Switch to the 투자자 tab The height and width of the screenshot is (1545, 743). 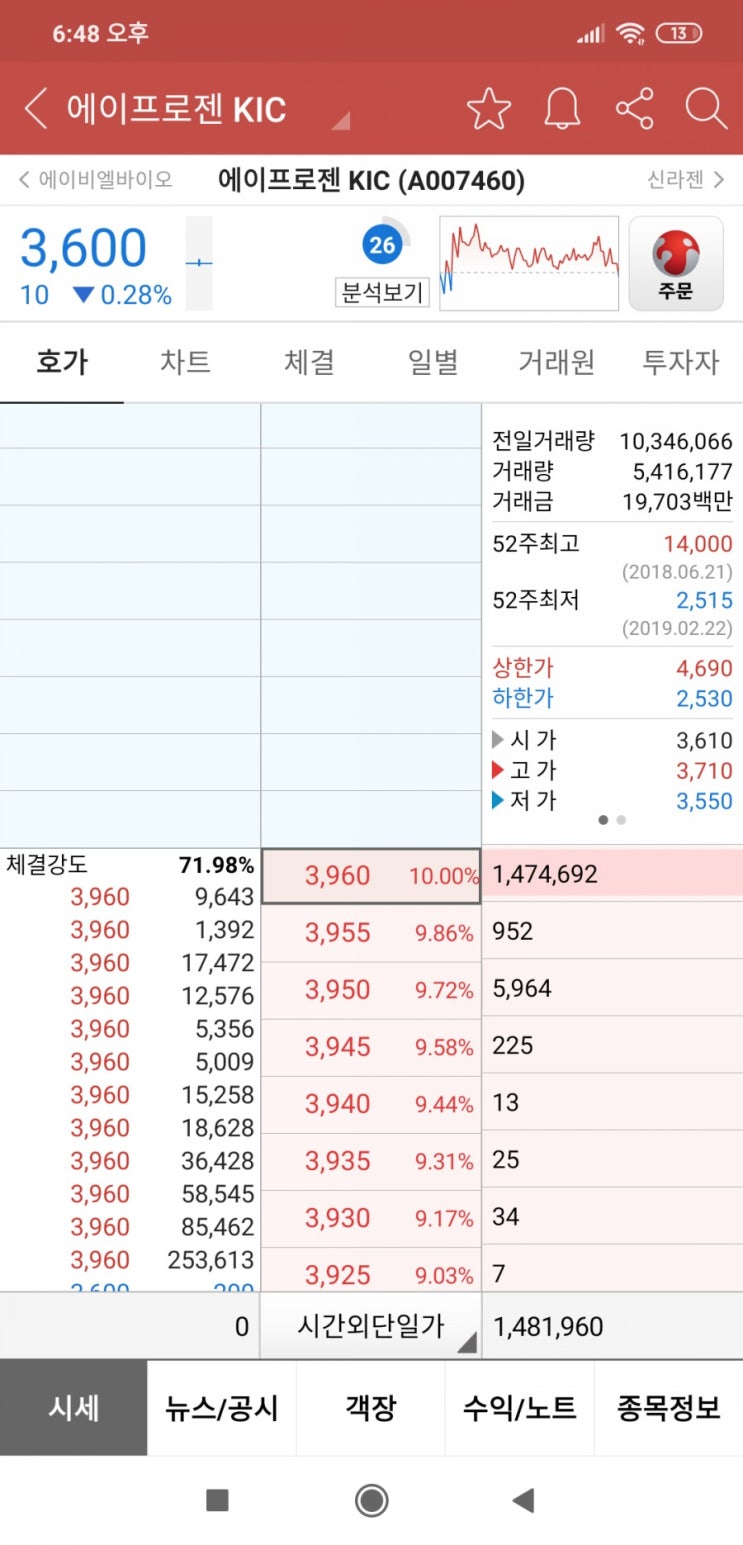(x=680, y=362)
